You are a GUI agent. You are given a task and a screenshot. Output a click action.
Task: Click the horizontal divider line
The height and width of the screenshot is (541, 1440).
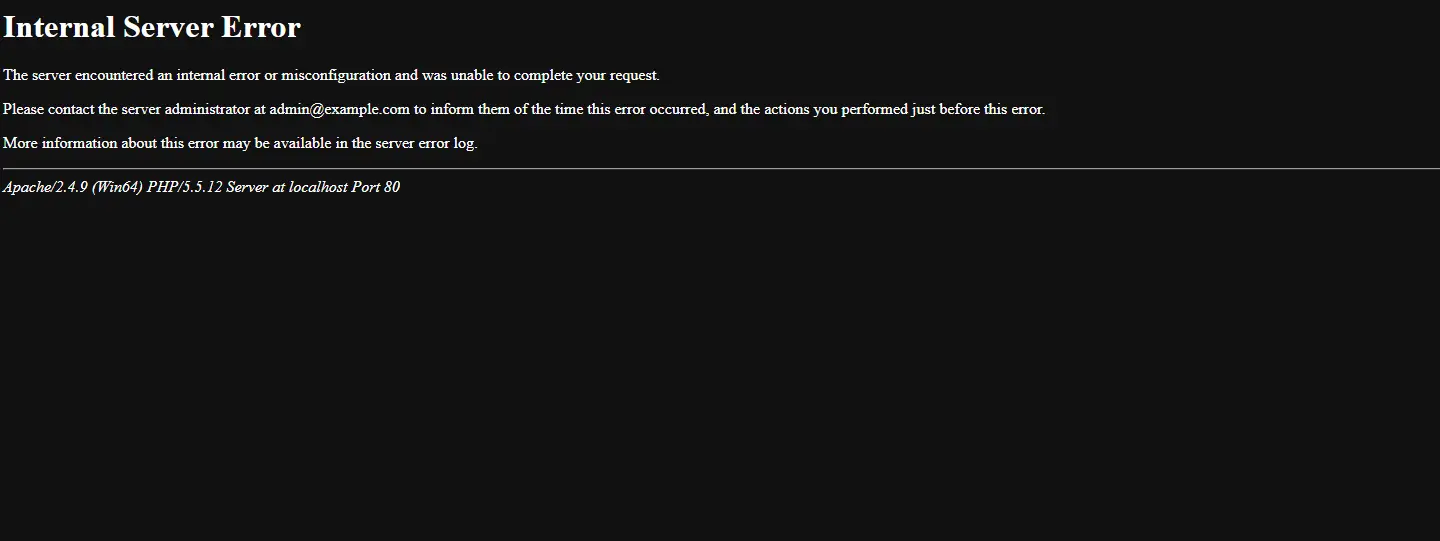coord(720,169)
